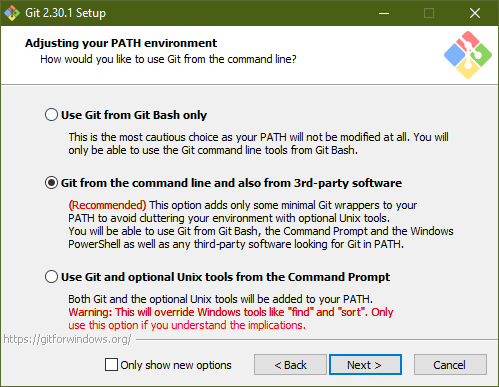Click the disabled maximize button

click(x=429, y=13)
